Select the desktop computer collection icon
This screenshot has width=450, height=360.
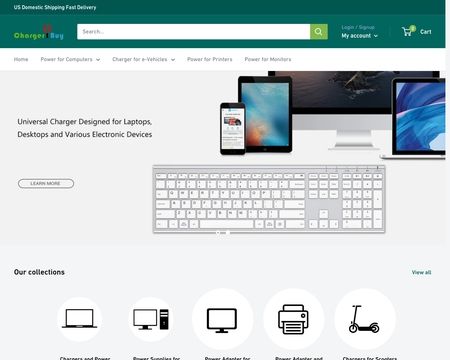coord(151,319)
